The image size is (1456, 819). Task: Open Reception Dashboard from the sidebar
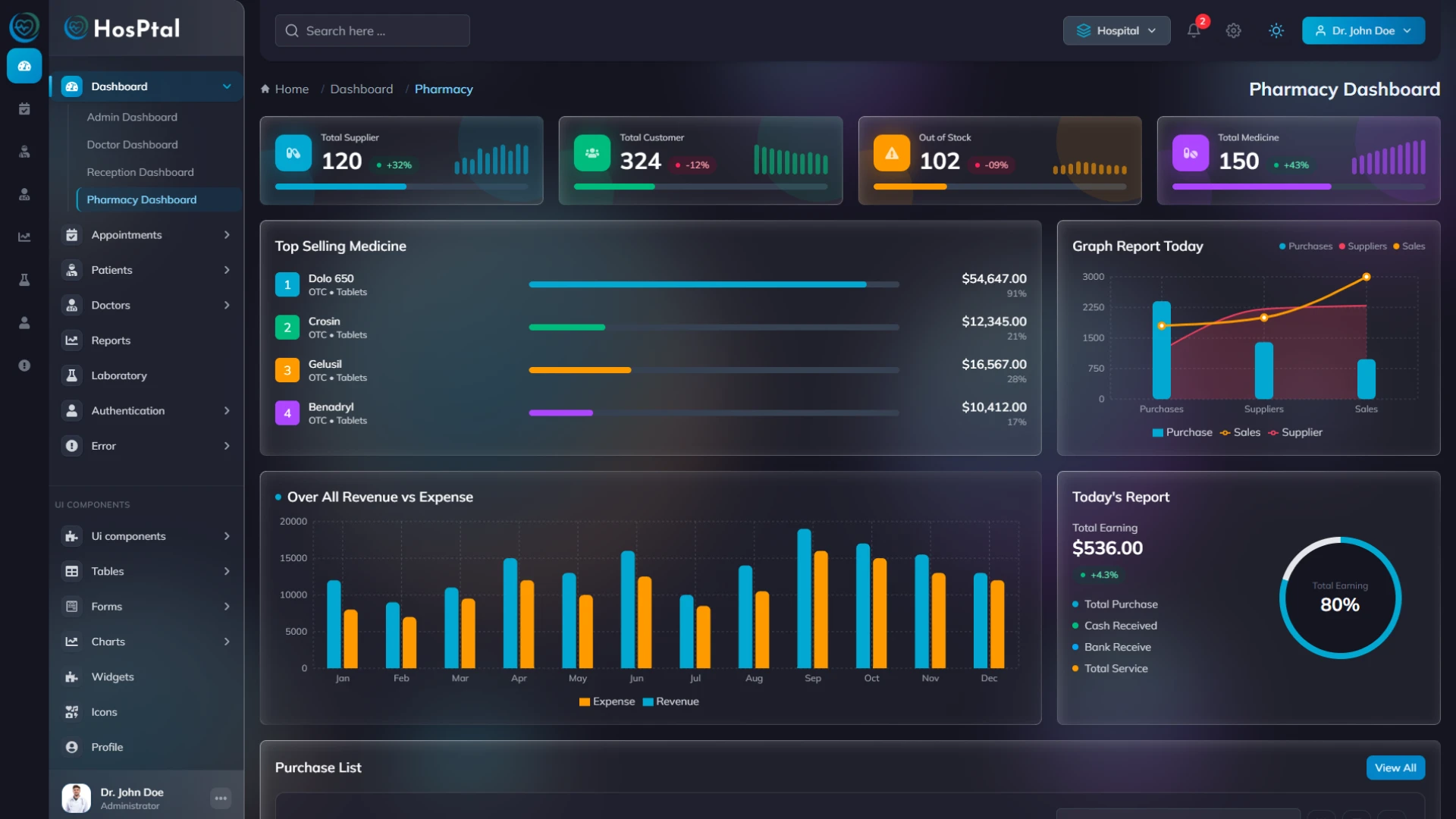point(140,172)
